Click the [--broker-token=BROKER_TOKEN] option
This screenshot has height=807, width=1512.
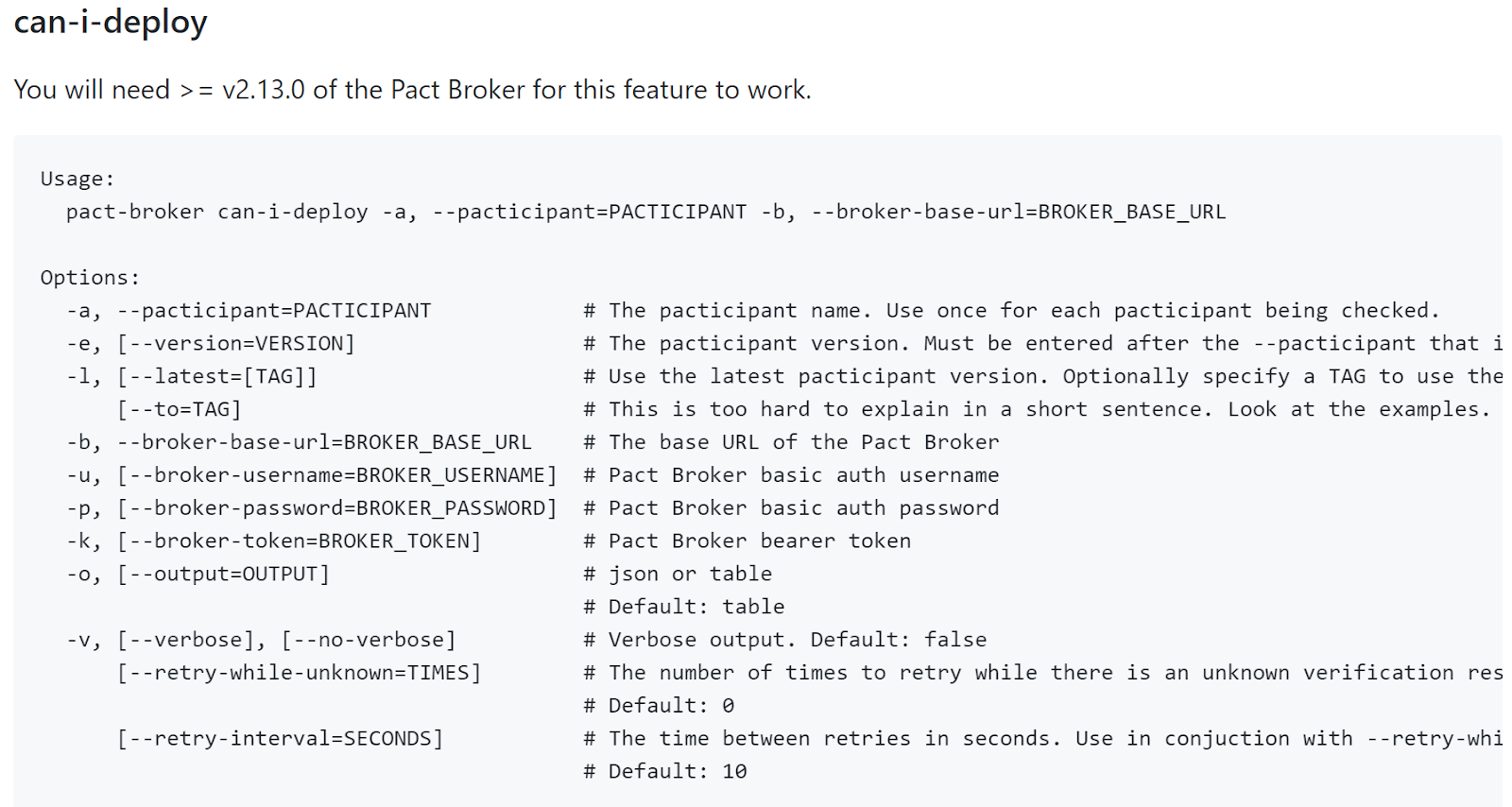299,541
